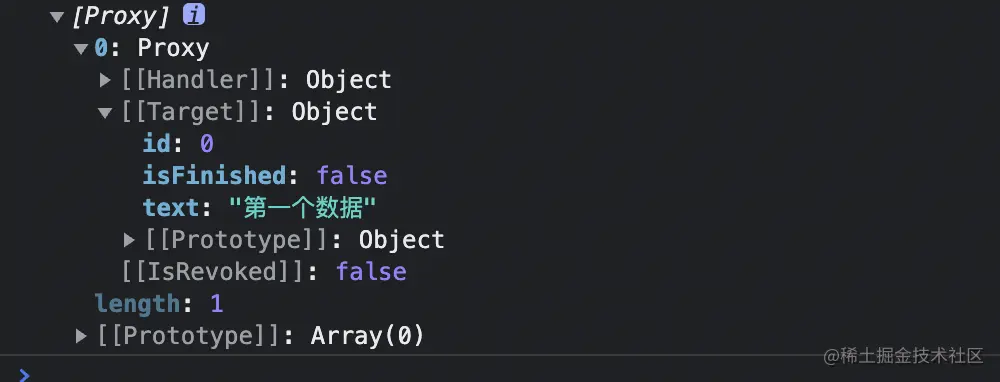Expand the [[Handler]] disclosure triangle
Viewport: 1000px width, 382px height.
coord(105,80)
